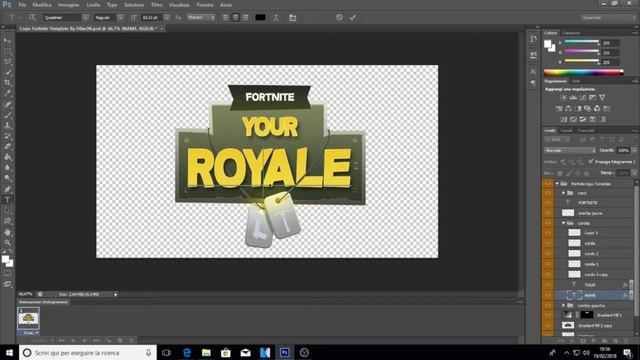Add a Curves adjustment
The image size is (640, 360).
583,98
